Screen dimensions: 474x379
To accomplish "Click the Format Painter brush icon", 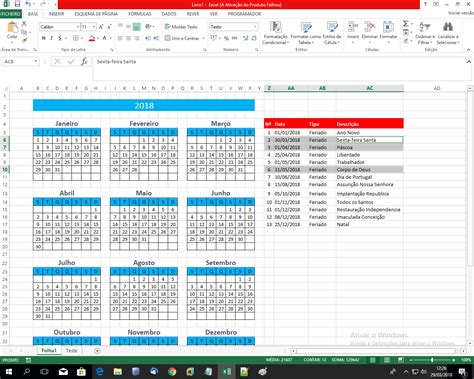I will (24, 40).
